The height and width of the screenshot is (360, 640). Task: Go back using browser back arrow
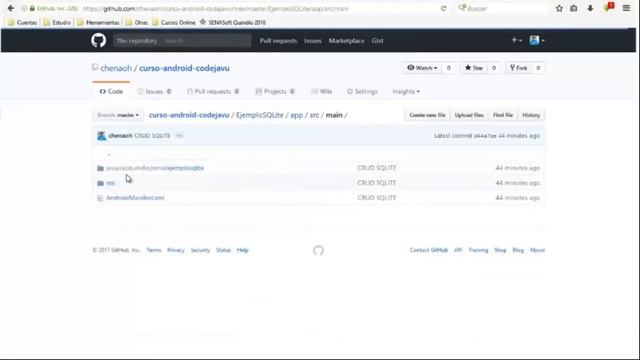pos(11,8)
